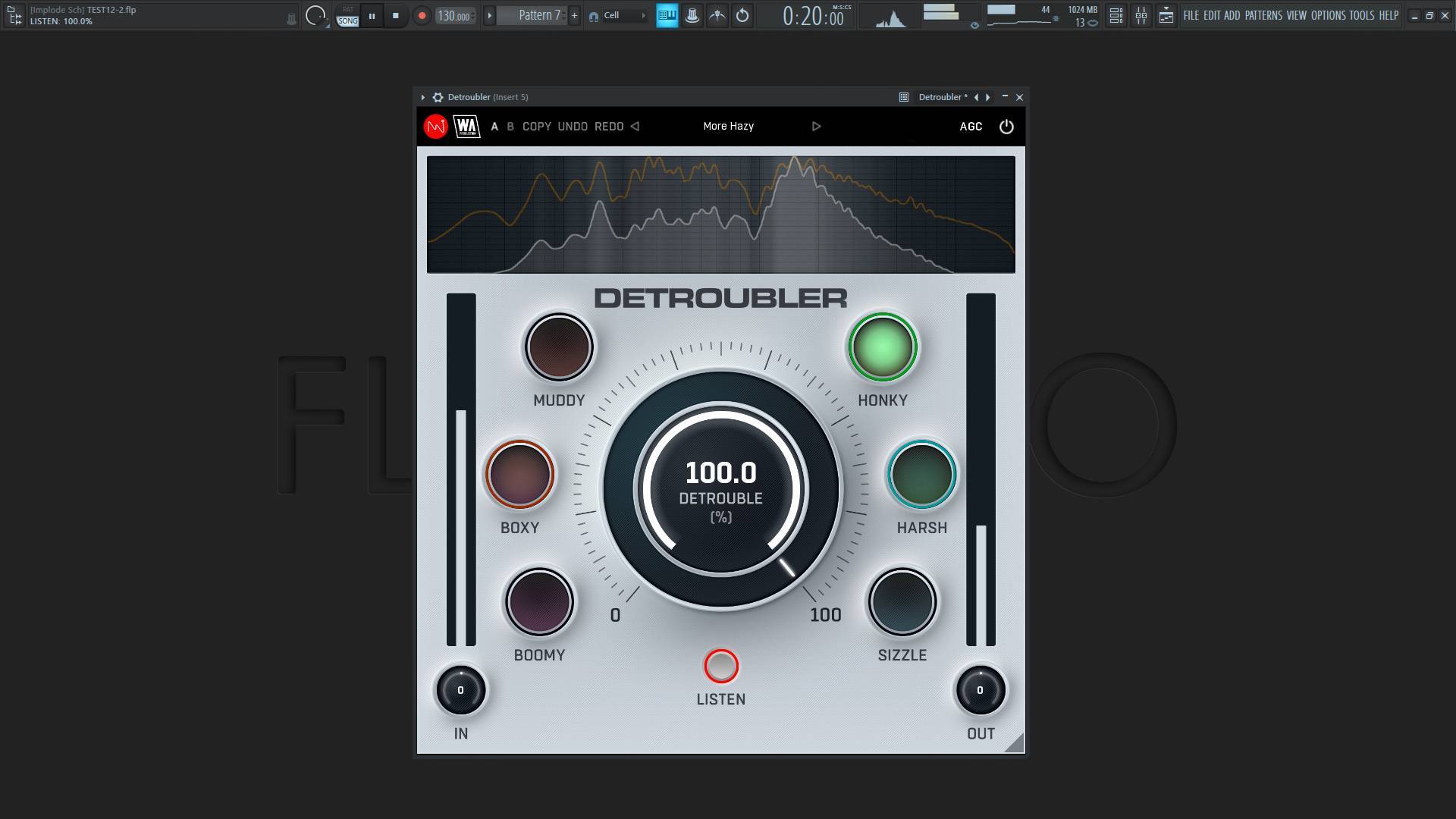Open the channel rack icon in toolbar
This screenshot has height=819, width=1456.
tap(1116, 15)
